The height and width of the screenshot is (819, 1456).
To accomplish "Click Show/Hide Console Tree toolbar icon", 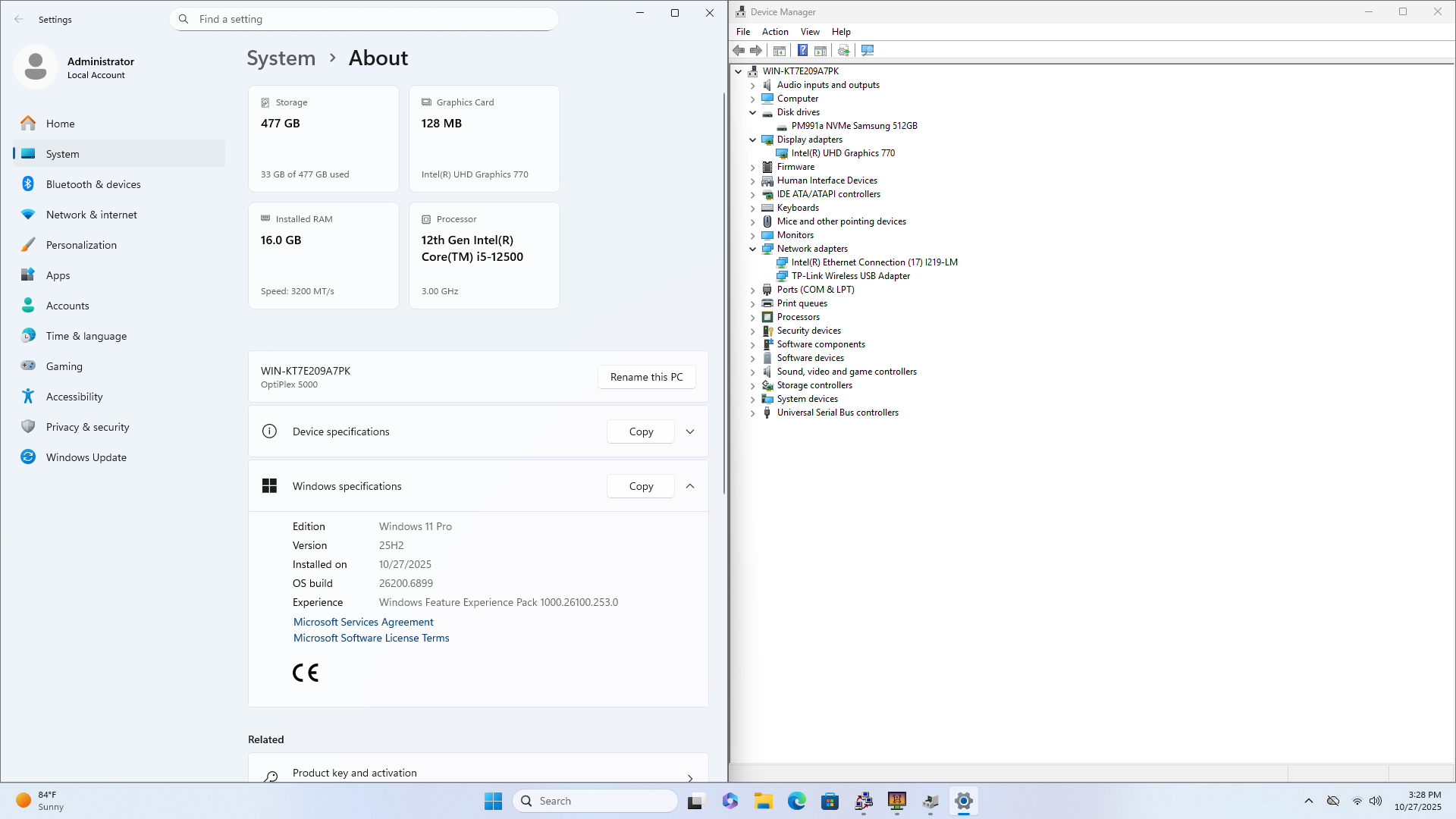I will (x=780, y=50).
